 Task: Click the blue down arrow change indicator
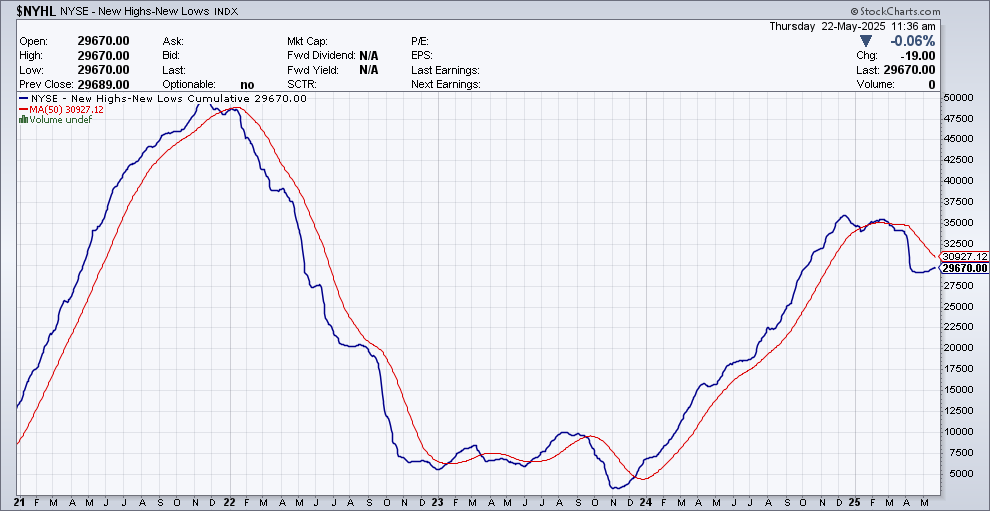865,41
